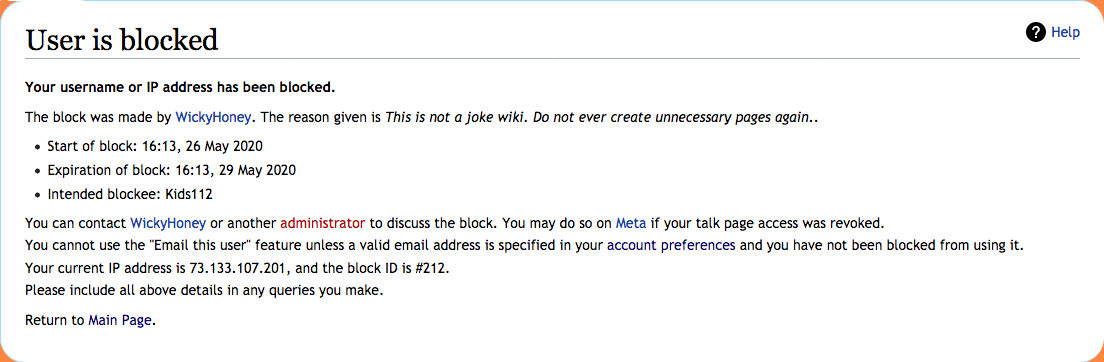
Task: Click the 'Start of block: 16:13, 26 May 2020' line
Action: pyautogui.click(x=155, y=147)
